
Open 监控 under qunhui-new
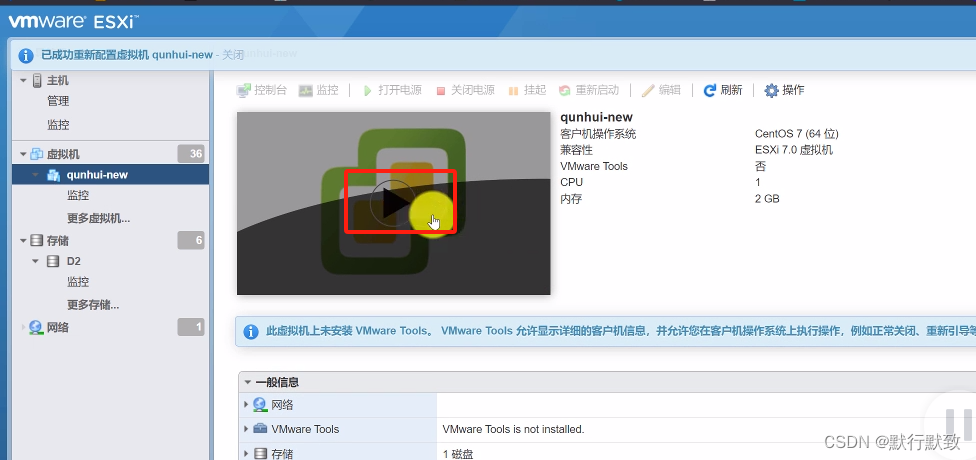[x=78, y=195]
